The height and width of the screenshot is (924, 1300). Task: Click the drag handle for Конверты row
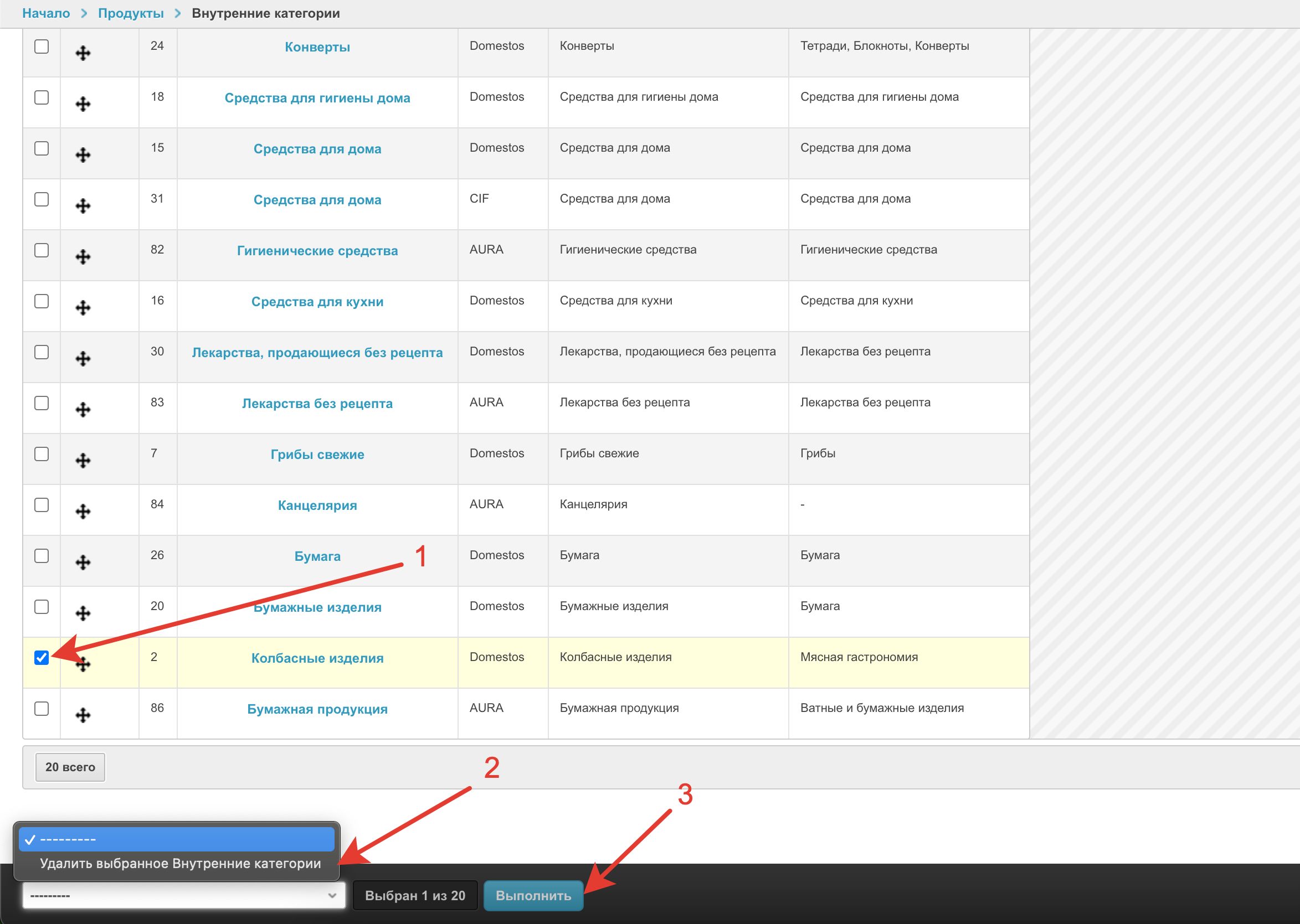coord(83,54)
